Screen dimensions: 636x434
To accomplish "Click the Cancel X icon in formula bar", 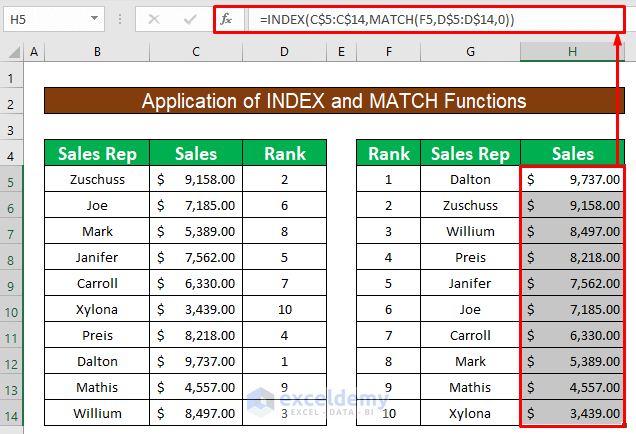I will point(154,19).
